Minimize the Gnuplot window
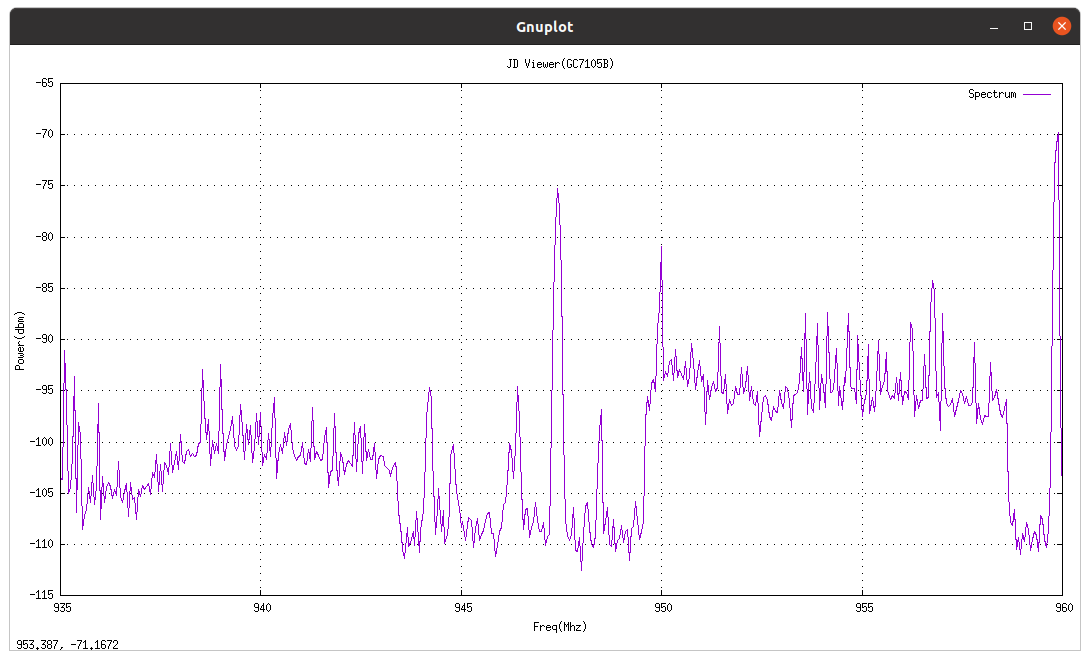The height and width of the screenshot is (660, 1090). click(x=993, y=26)
